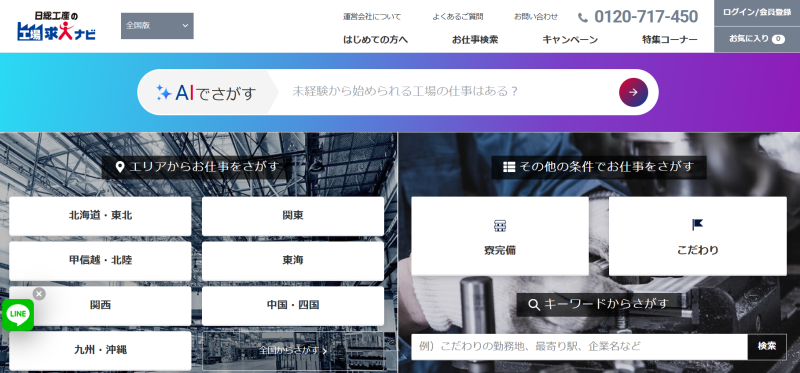Select 東海 area
Image resolution: width=800 pixels, height=373 pixels.
tap(293, 261)
